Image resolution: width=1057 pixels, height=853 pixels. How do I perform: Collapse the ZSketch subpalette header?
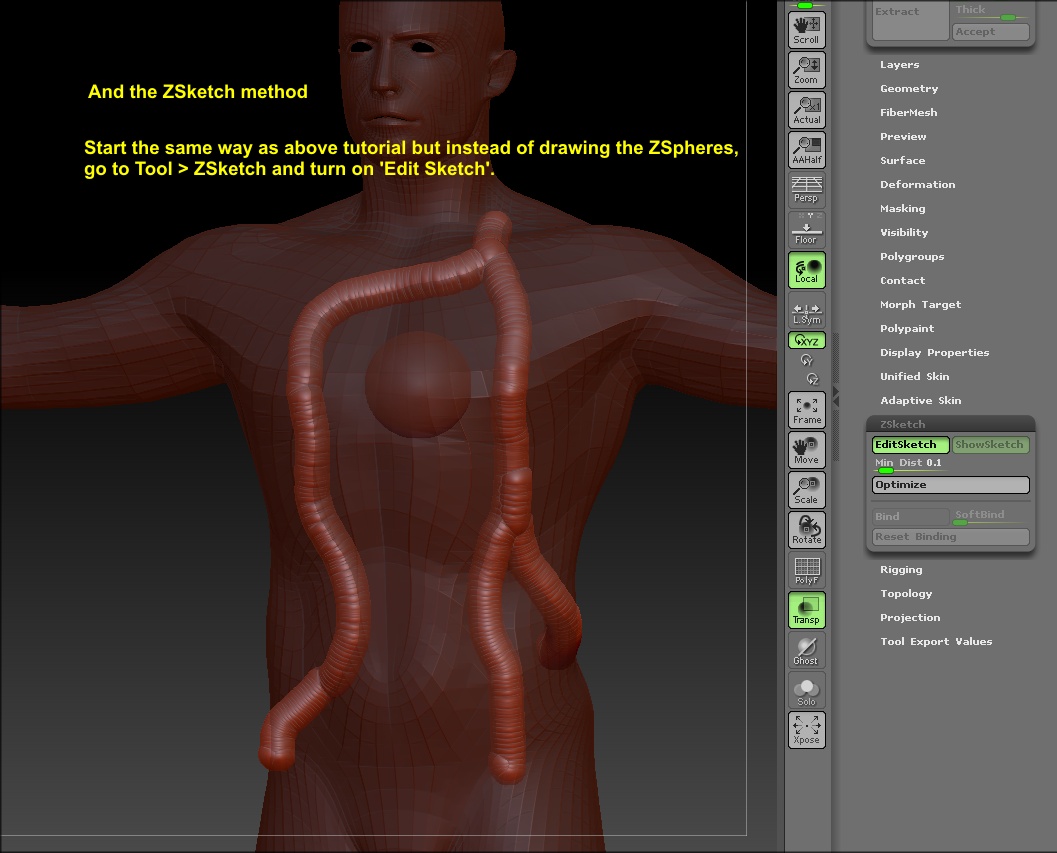[950, 424]
